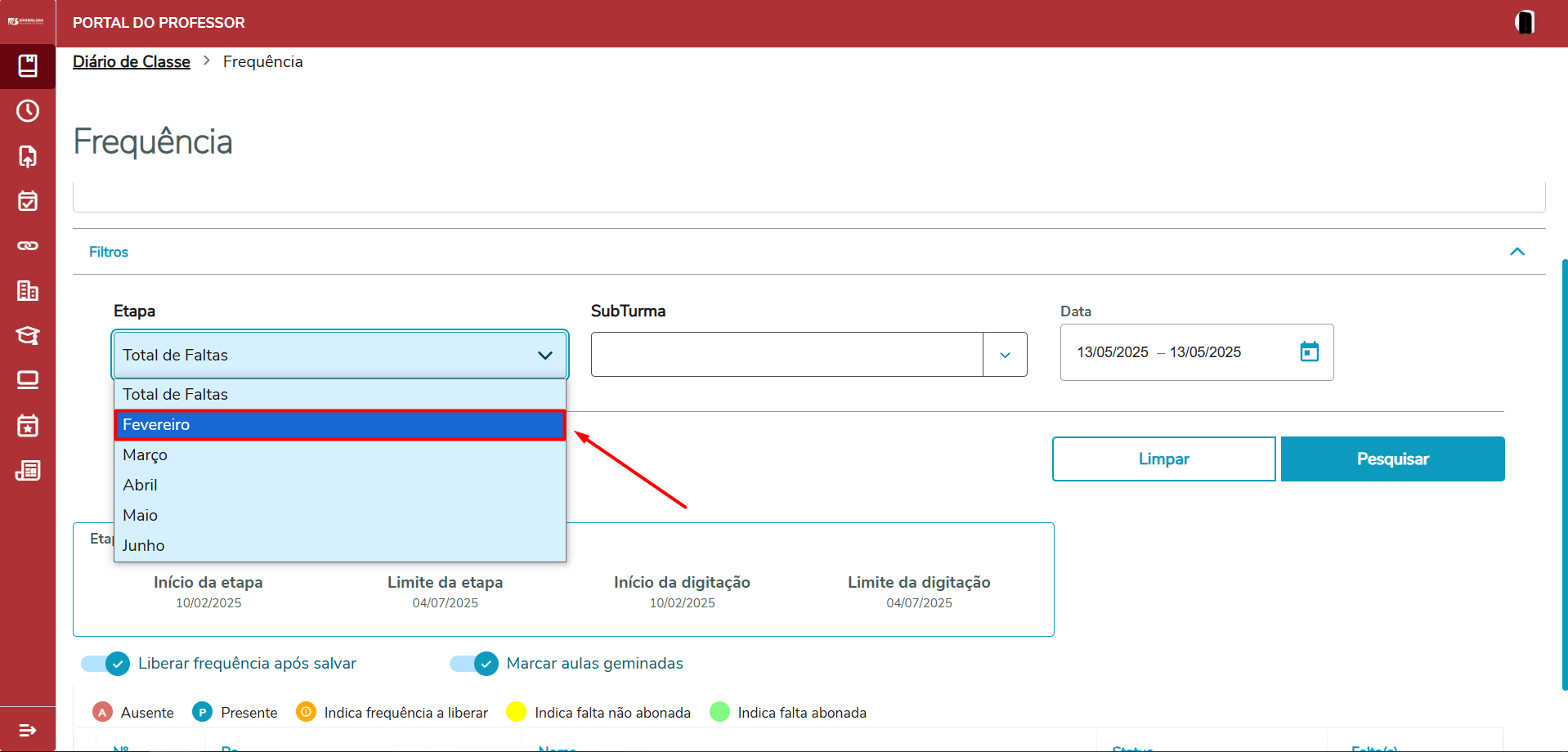Expand the sidebar menu at bottom

pos(28,730)
